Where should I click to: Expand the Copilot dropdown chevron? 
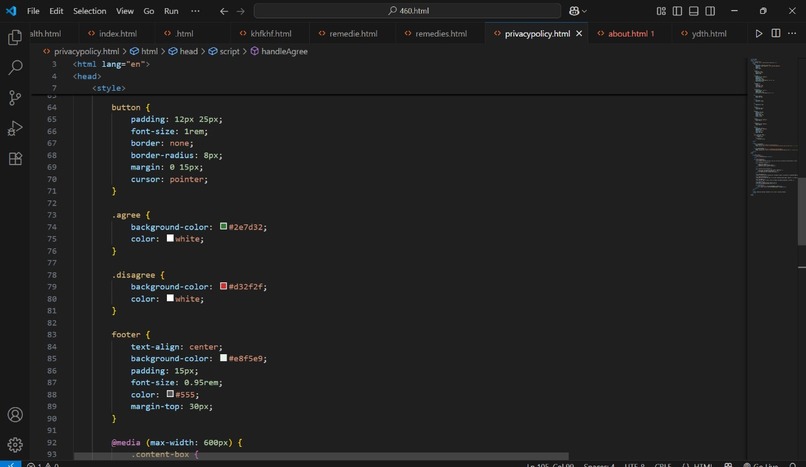(584, 11)
